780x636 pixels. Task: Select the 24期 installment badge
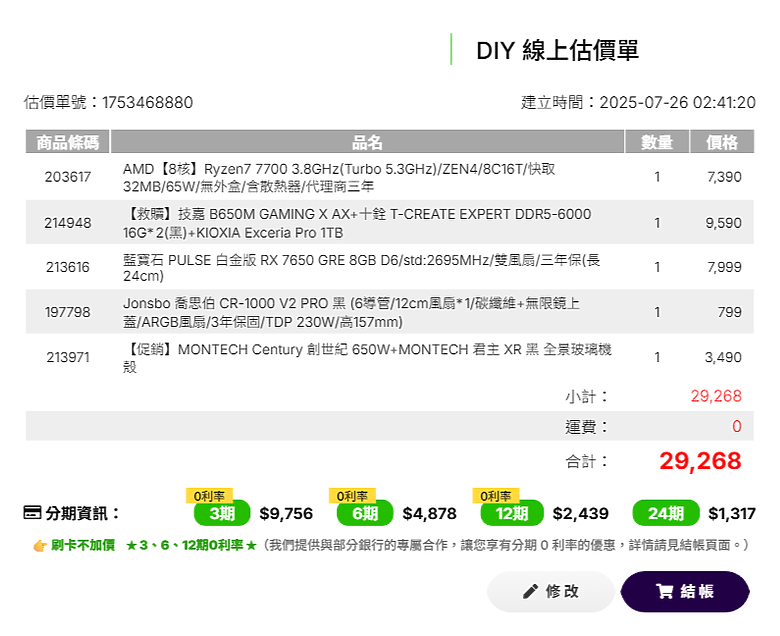pyautogui.click(x=666, y=513)
